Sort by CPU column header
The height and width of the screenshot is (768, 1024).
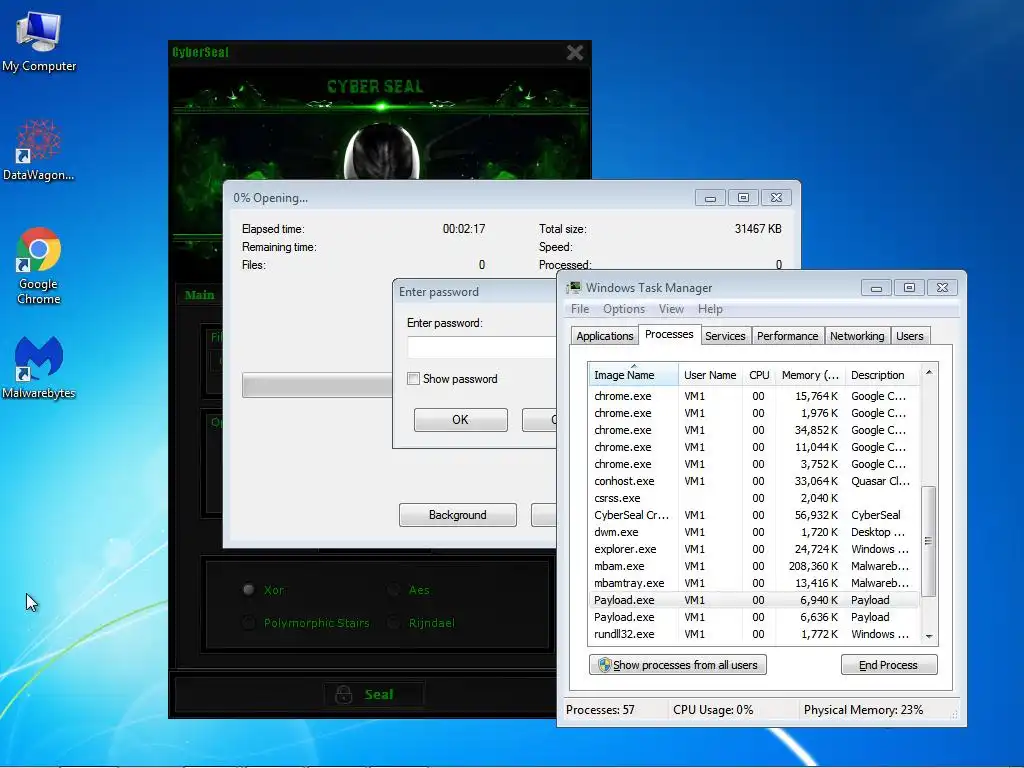(x=759, y=375)
